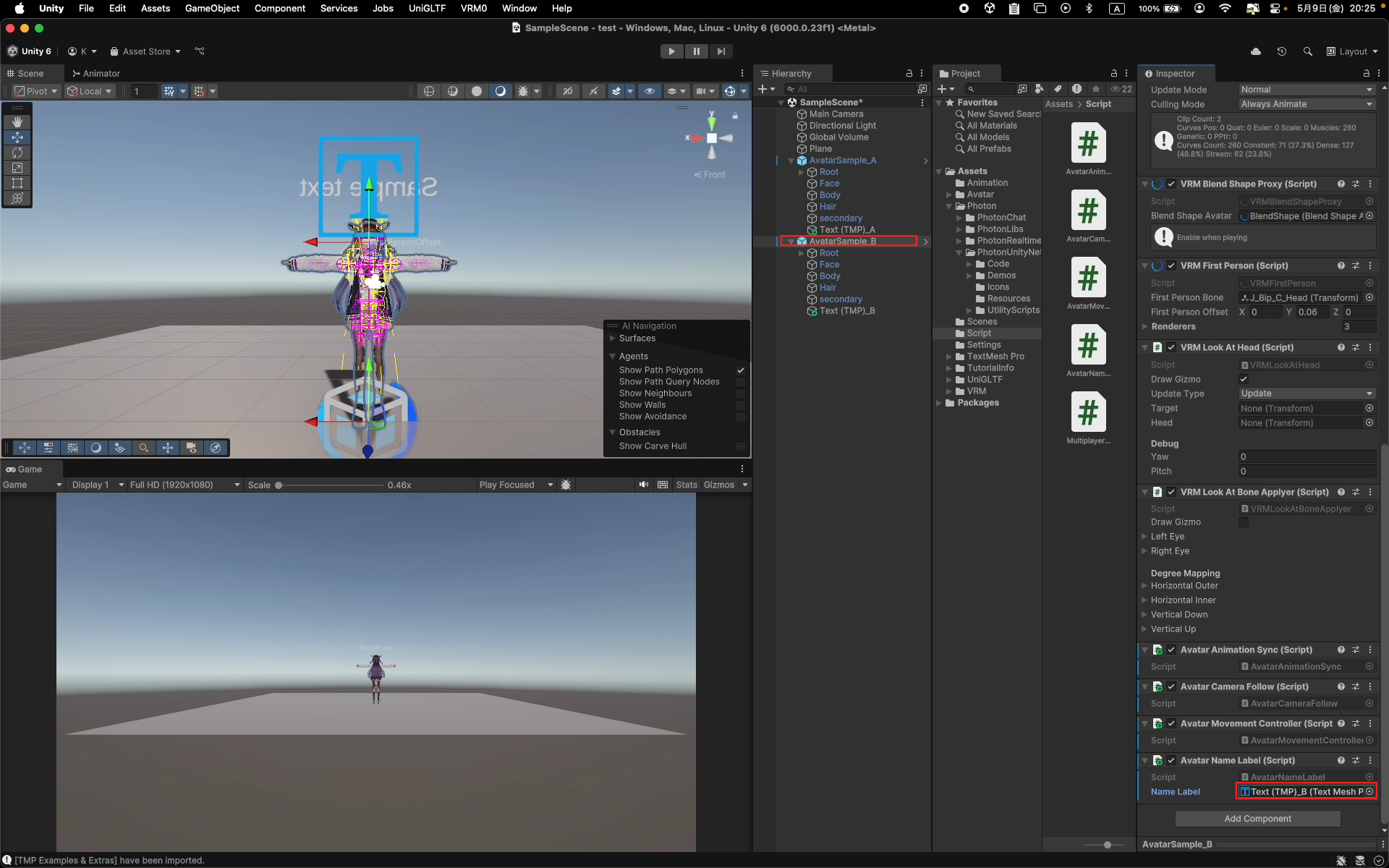This screenshot has height=868, width=1389.
Task: Select the Move tool in scene tools
Action: (17, 137)
